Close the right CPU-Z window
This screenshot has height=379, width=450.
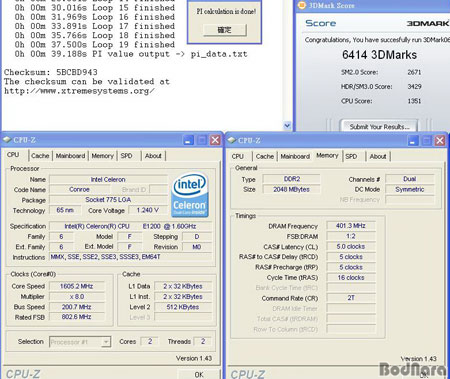coord(440,141)
